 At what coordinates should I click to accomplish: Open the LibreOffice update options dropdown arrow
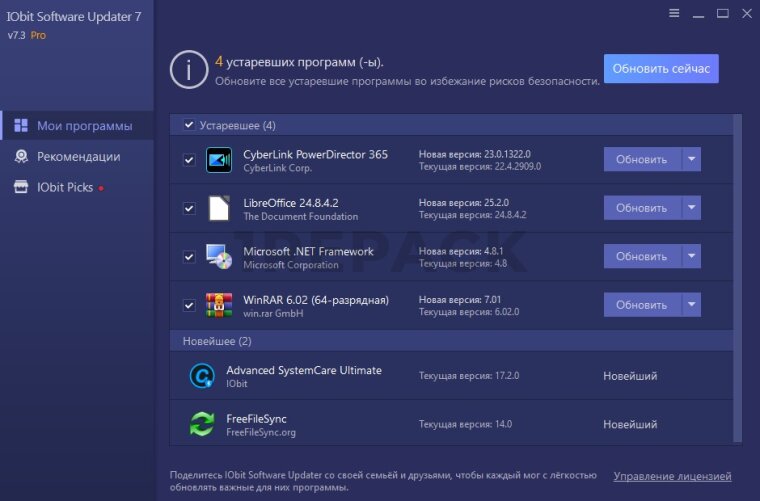click(691, 208)
